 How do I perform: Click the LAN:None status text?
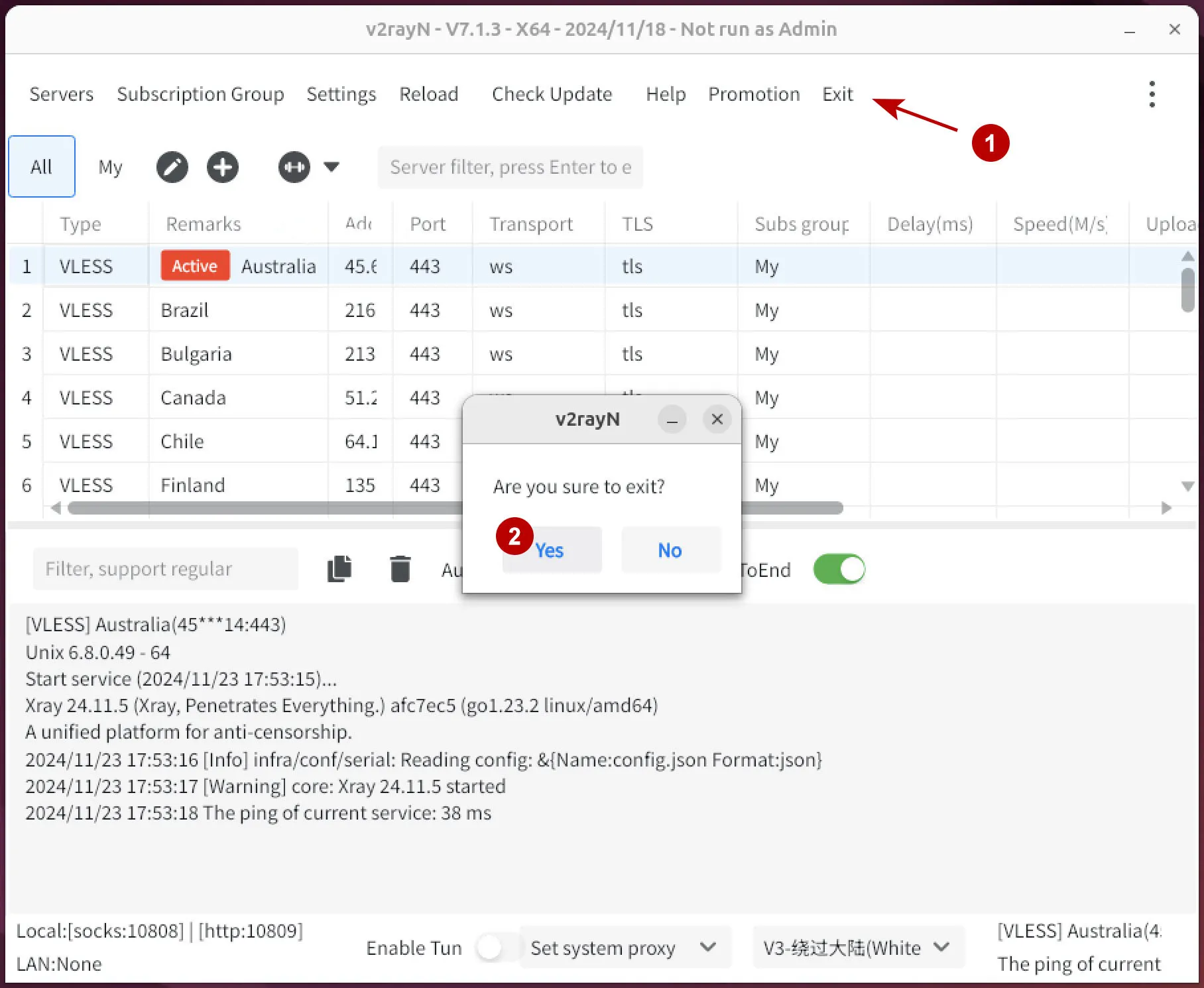[59, 964]
